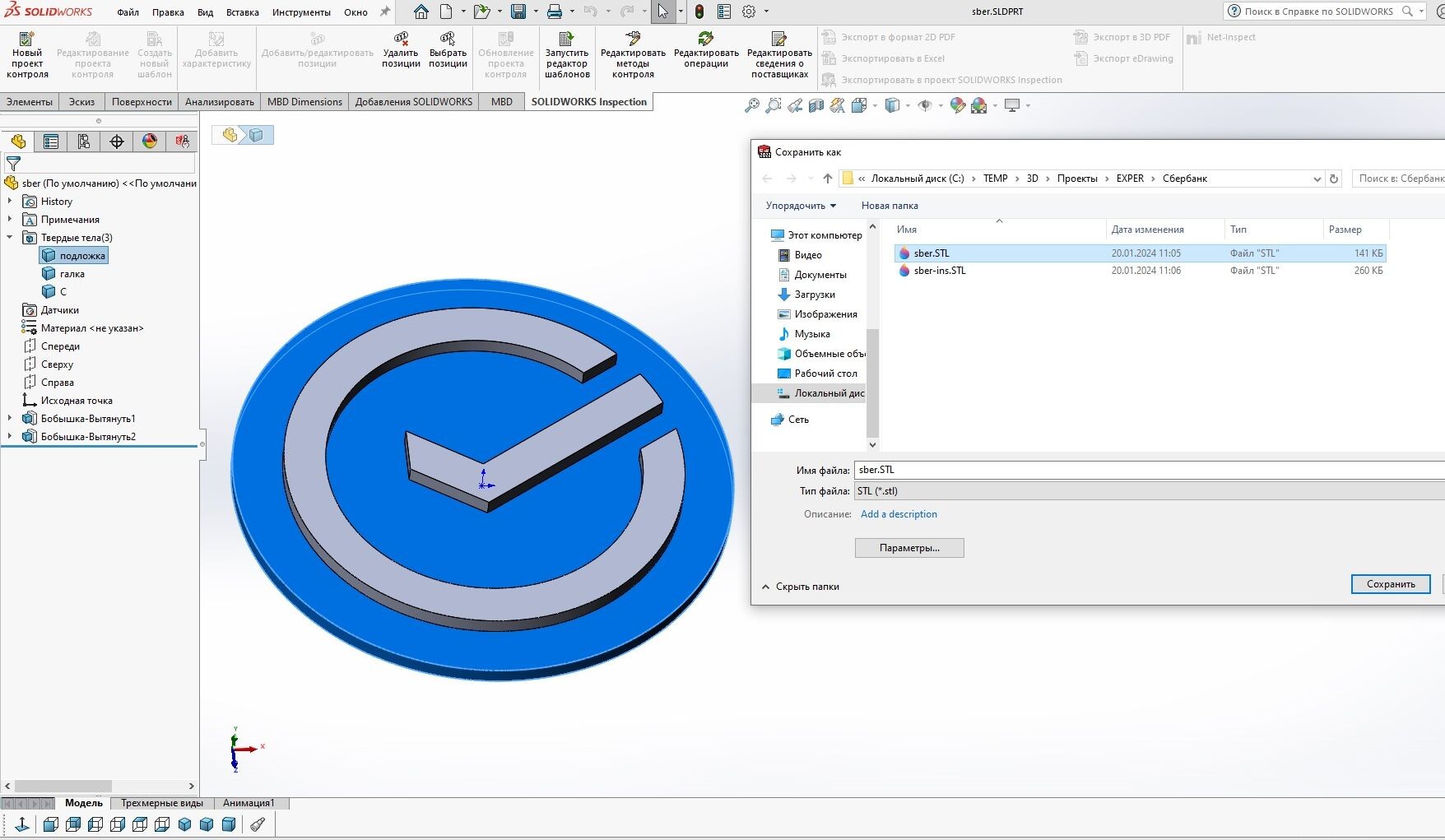Click Edit Vendors information icon
Viewport: 1445px width, 840px height.
[x=779, y=38]
